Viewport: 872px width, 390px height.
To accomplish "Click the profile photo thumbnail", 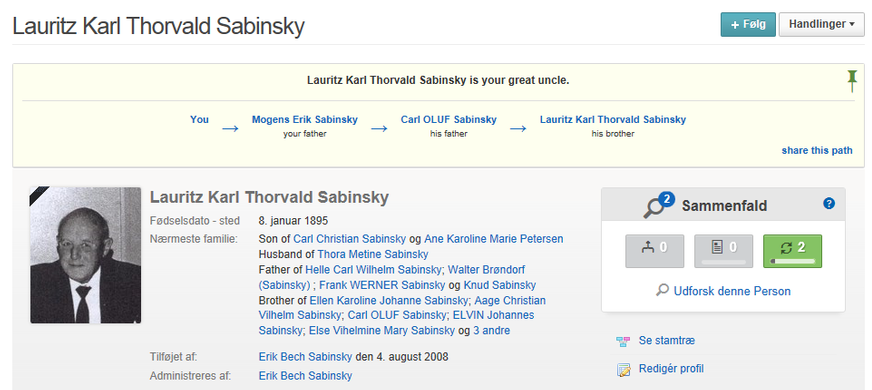I will (85, 255).
